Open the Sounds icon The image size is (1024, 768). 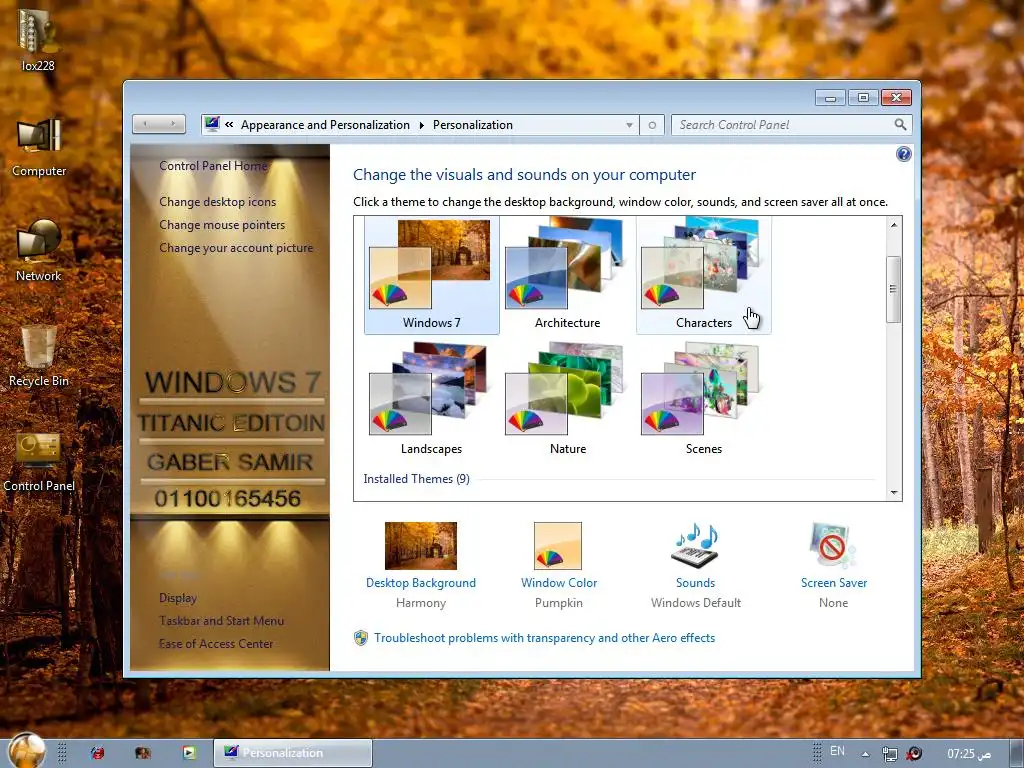[695, 545]
